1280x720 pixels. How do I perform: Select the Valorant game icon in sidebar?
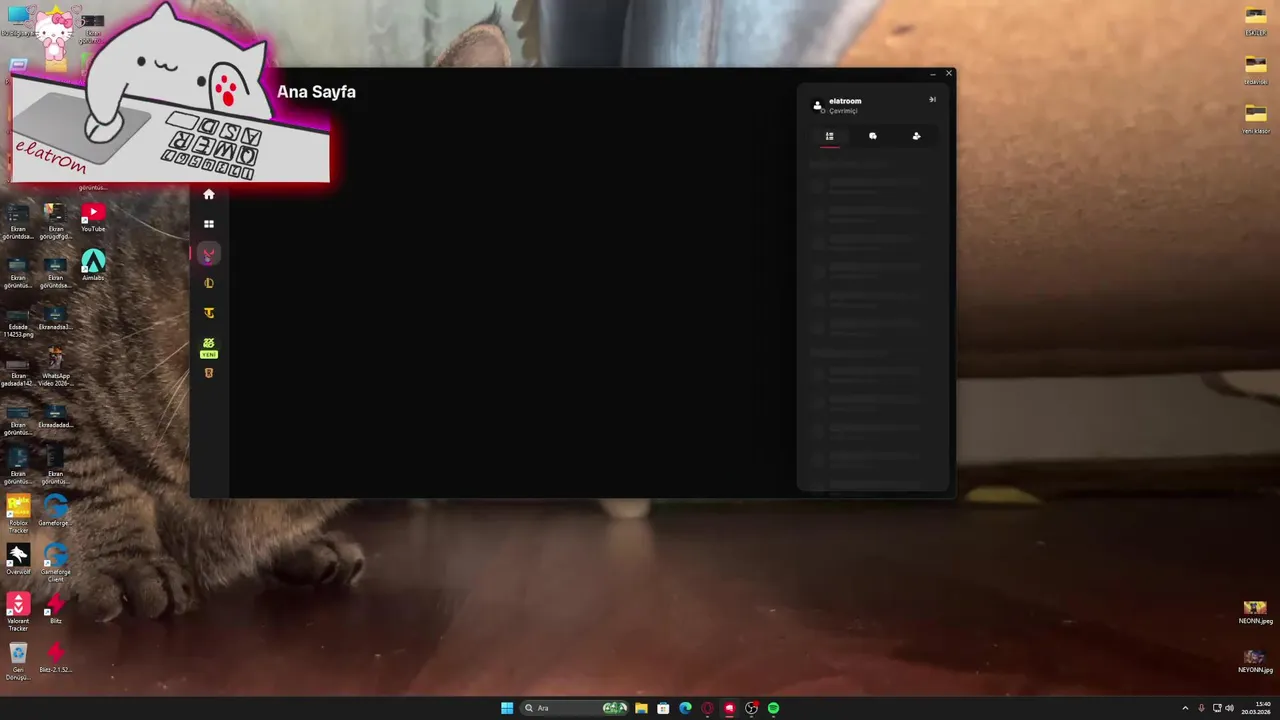click(209, 254)
